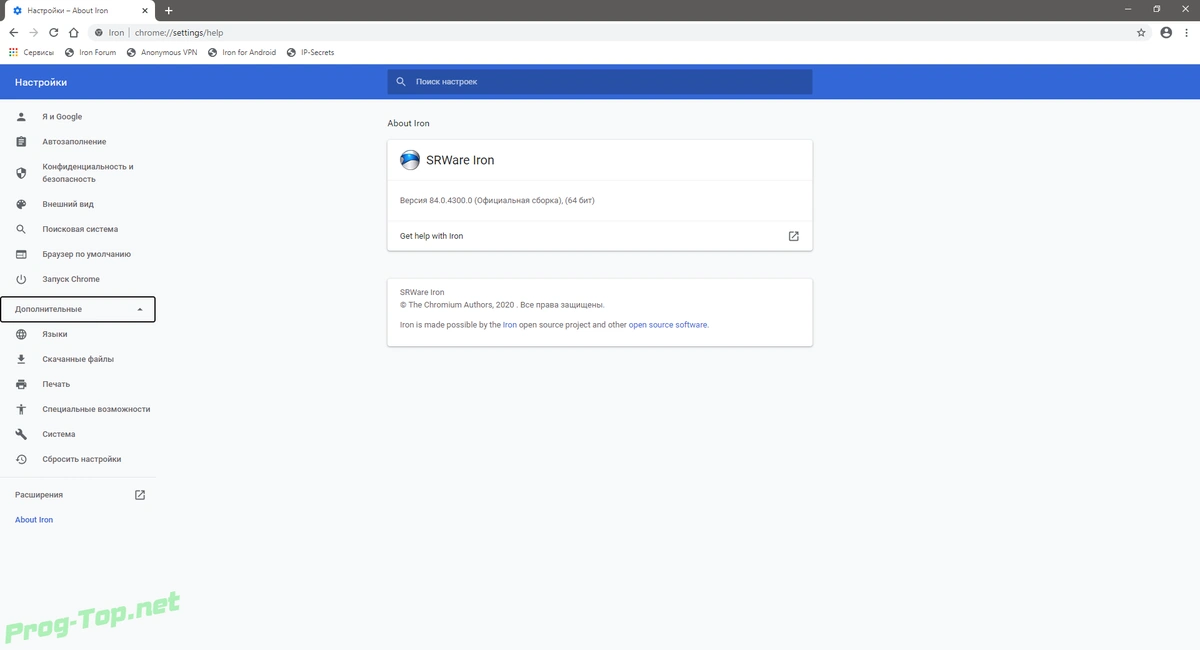Click the site info icon in address bar
Screen dimensions: 1200x650
(x=99, y=32)
